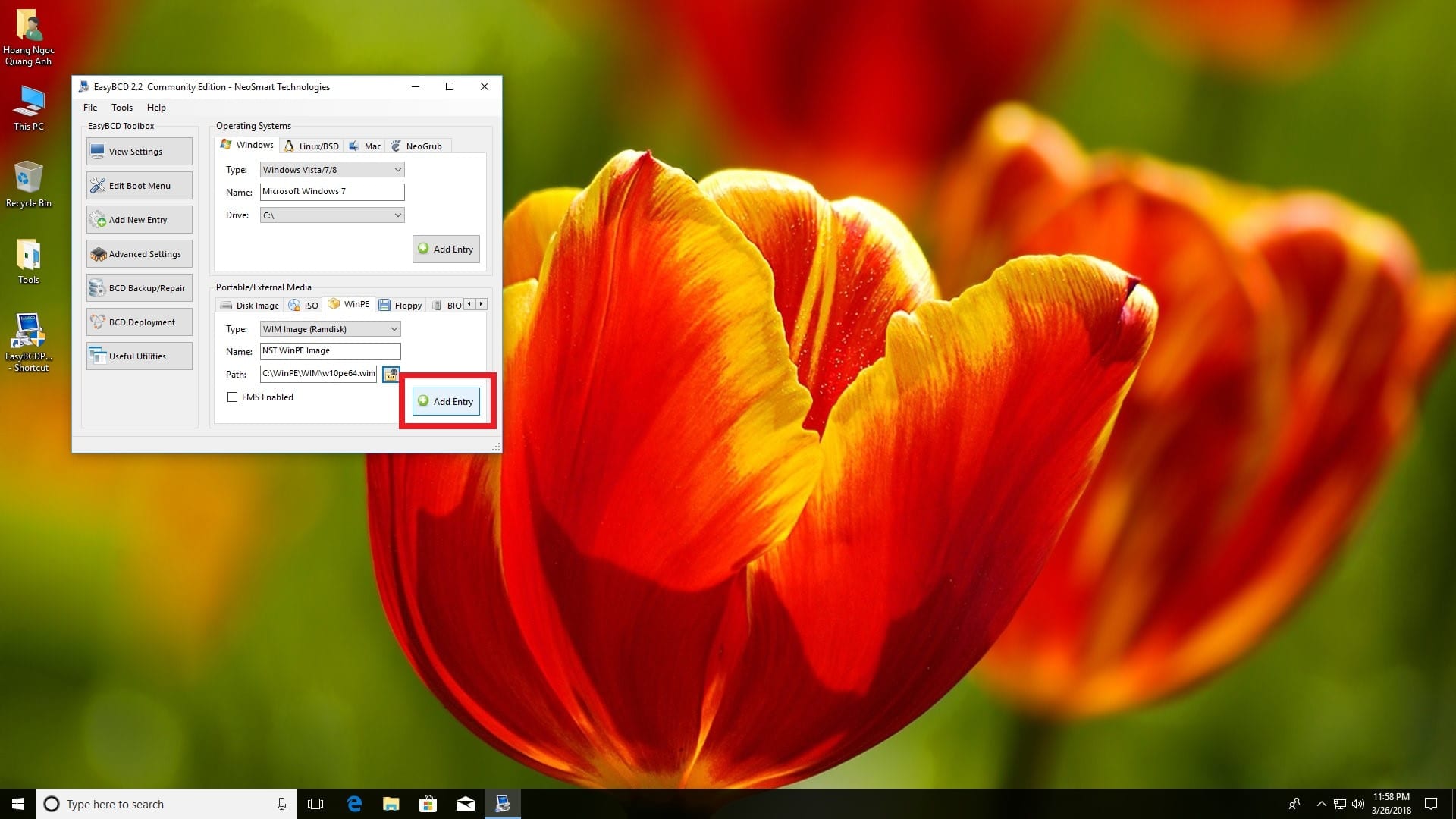Switch to the Mac tab
This screenshot has height=819, width=1456.
365,146
